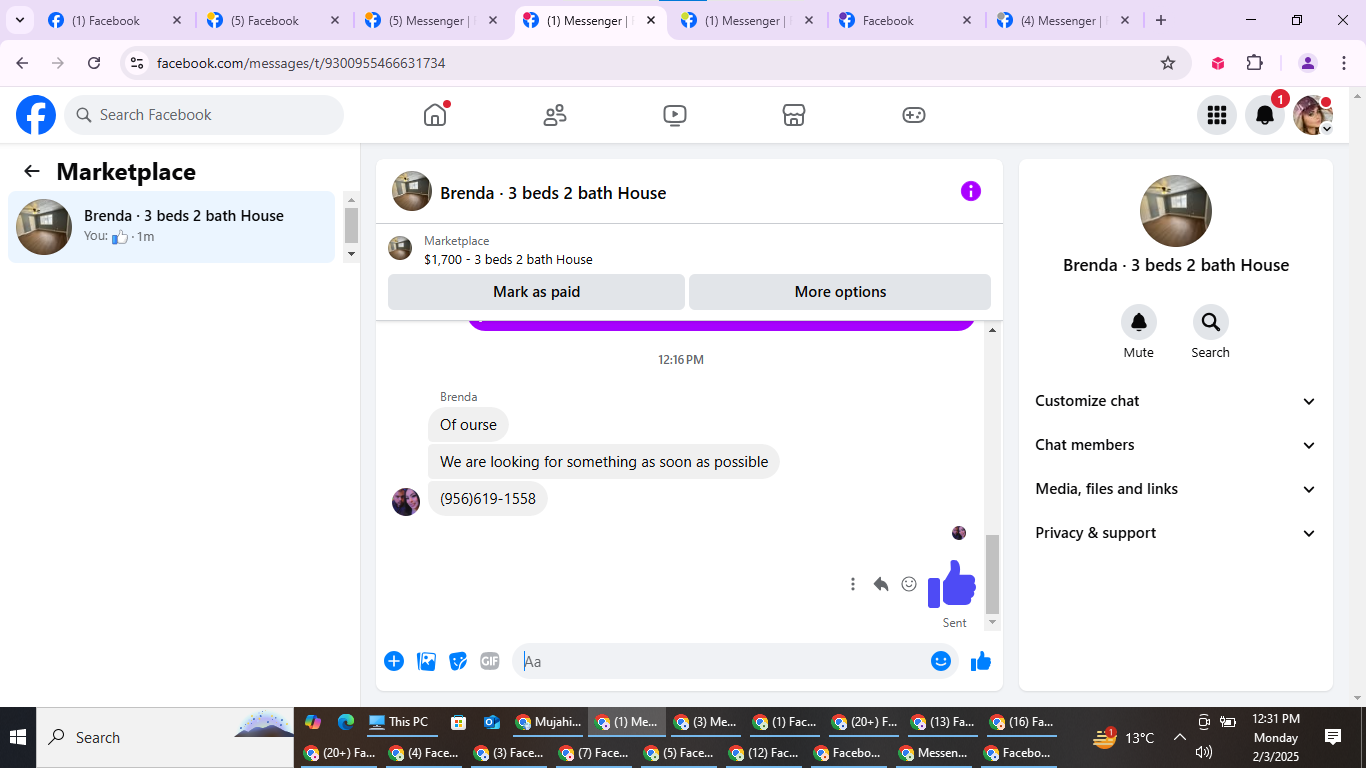Screen dimensions: 1366x768
Task: Open Chrome three-dot menu
Action: click(1342, 63)
